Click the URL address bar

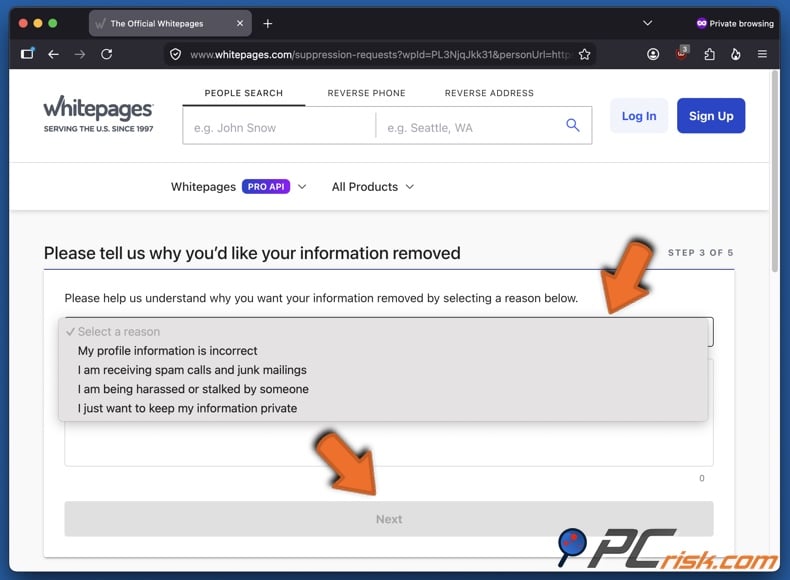(x=380, y=54)
